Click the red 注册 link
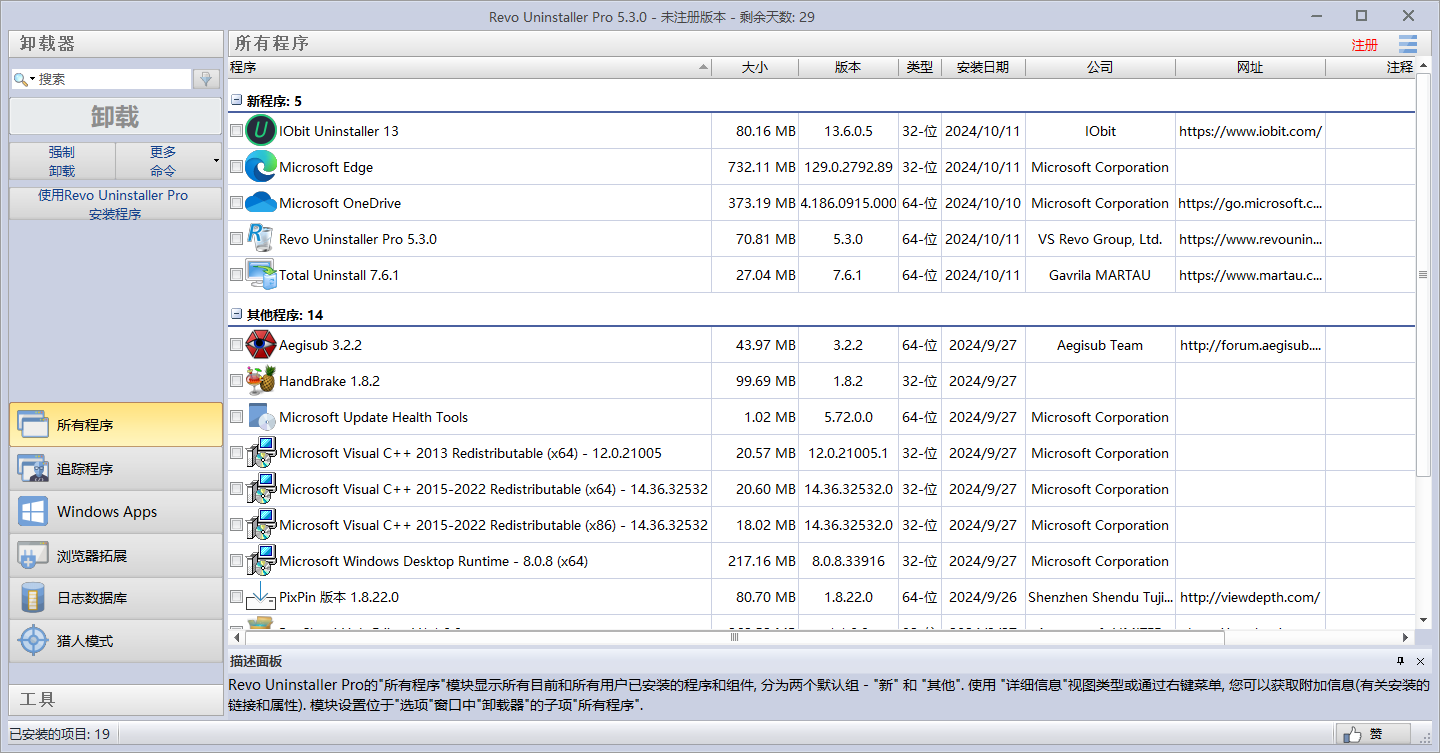 1364,45
